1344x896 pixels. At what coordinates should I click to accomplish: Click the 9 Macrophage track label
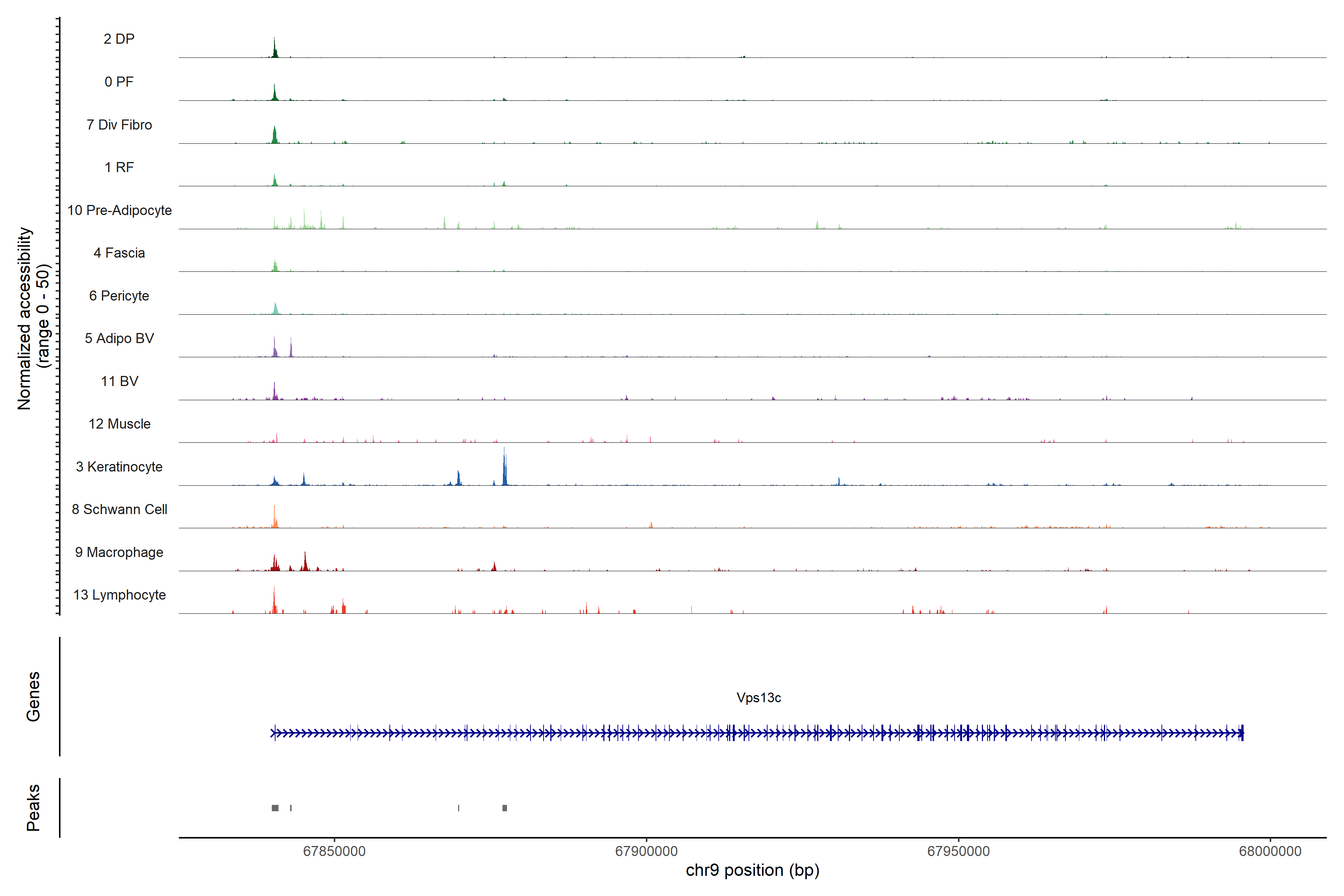click(119, 553)
